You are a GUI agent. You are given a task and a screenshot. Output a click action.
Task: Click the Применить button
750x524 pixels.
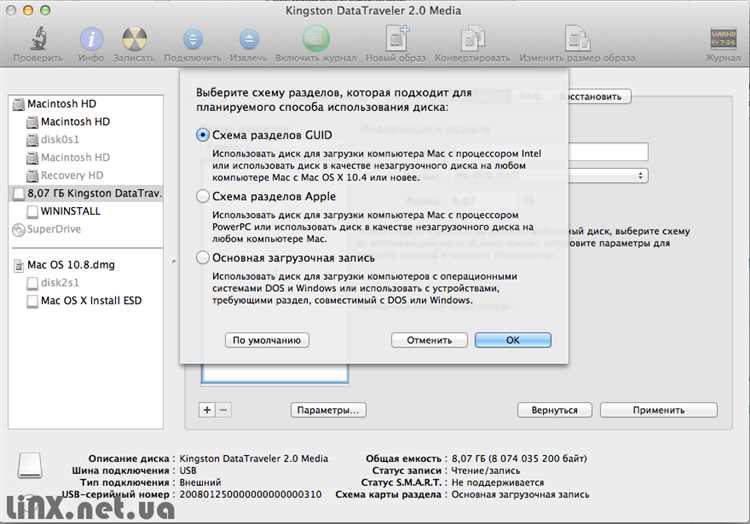pyautogui.click(x=659, y=410)
